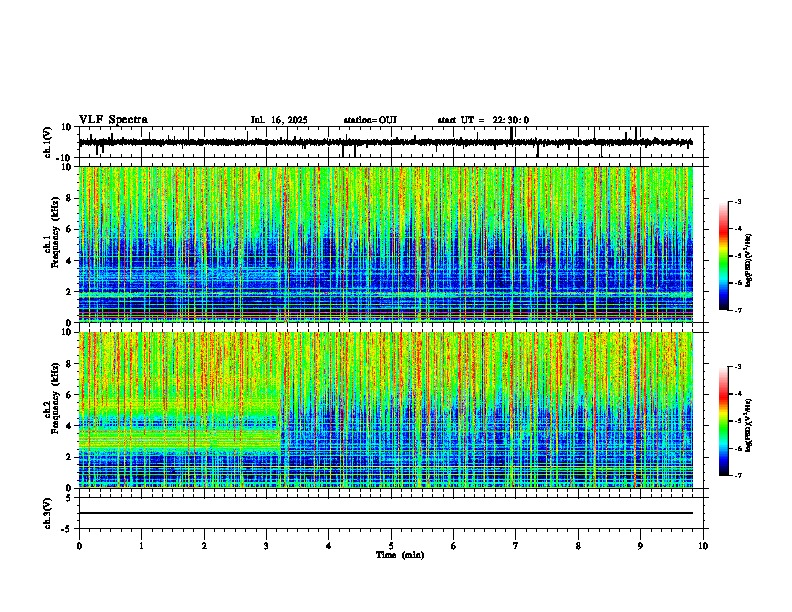
Task: Click the "4" tick on the time axis
Action: pos(329,546)
